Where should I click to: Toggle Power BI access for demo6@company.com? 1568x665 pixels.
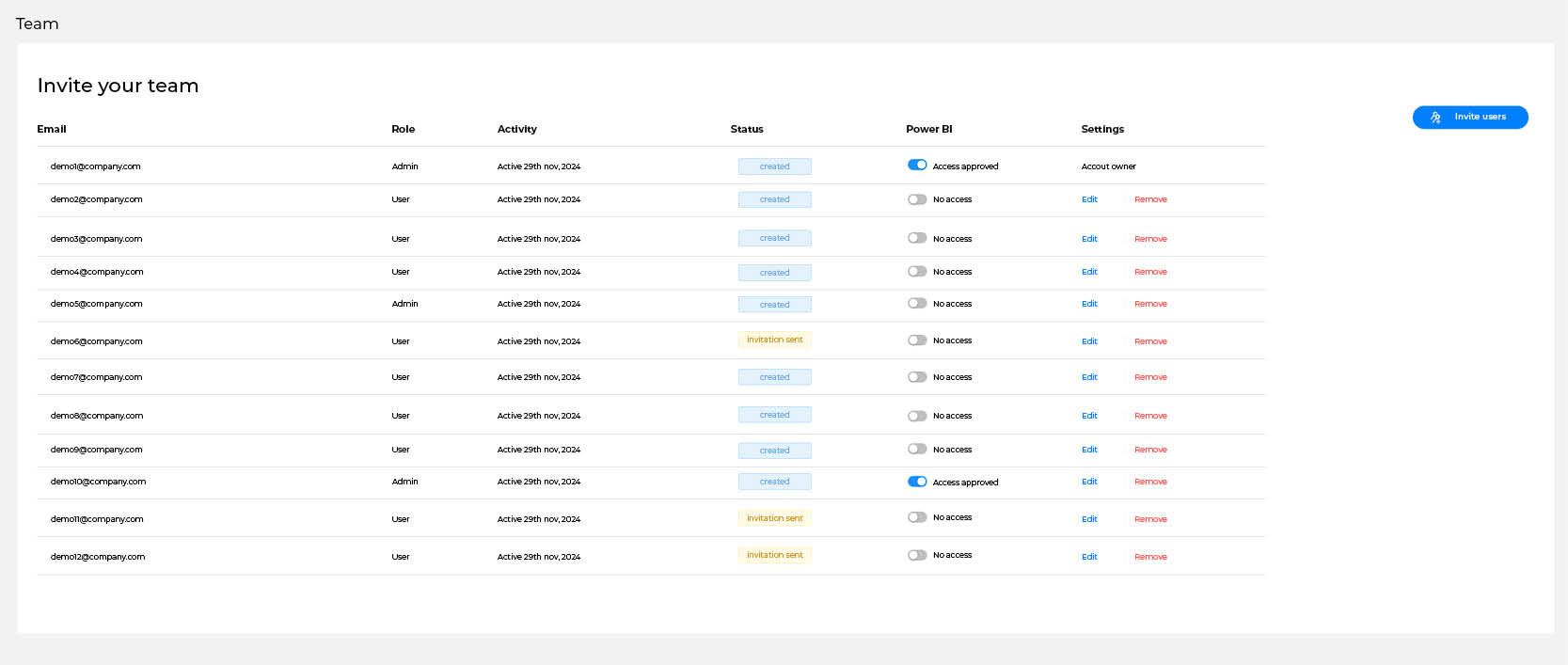point(917,340)
